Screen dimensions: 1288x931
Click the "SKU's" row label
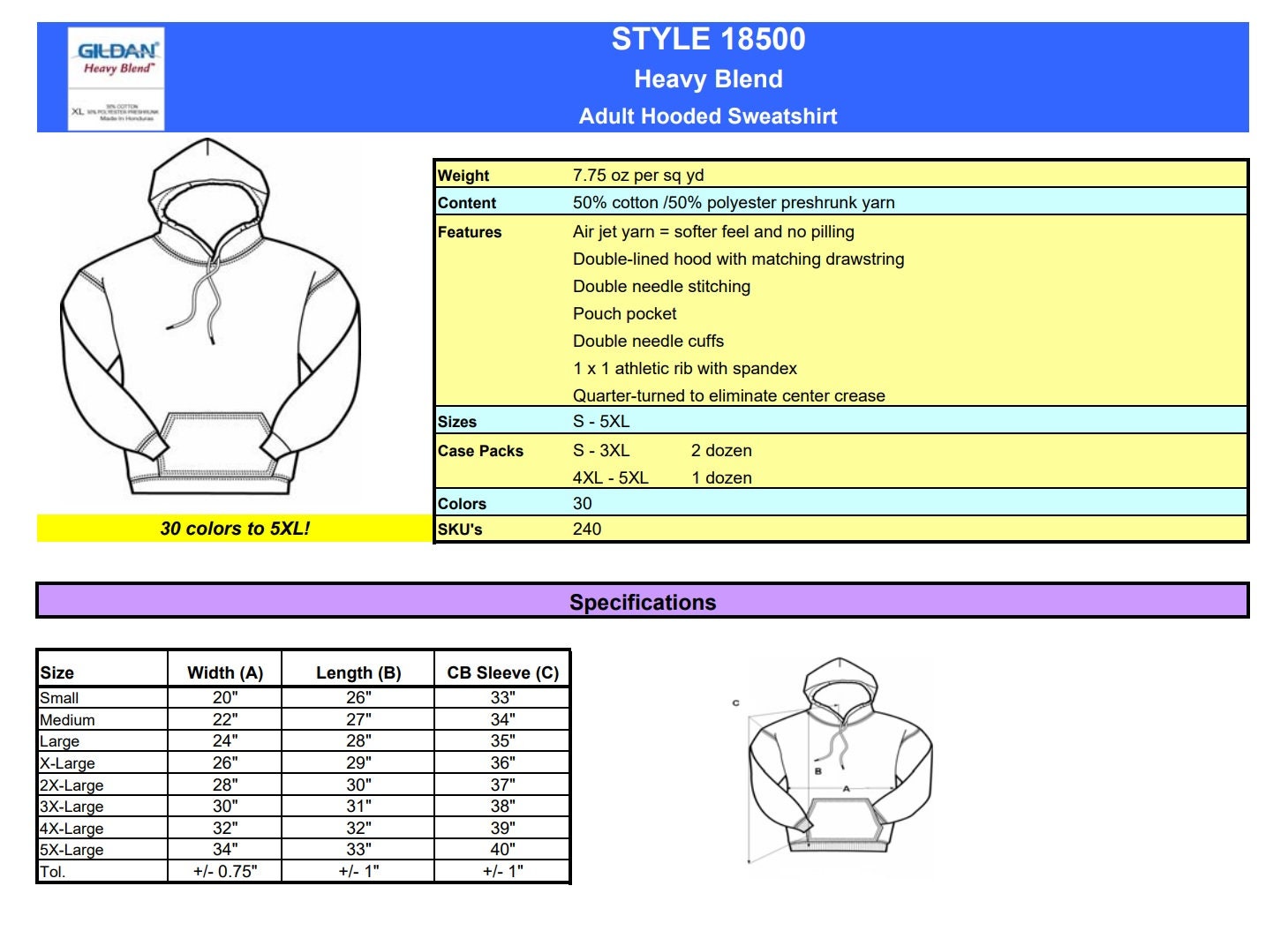[460, 529]
